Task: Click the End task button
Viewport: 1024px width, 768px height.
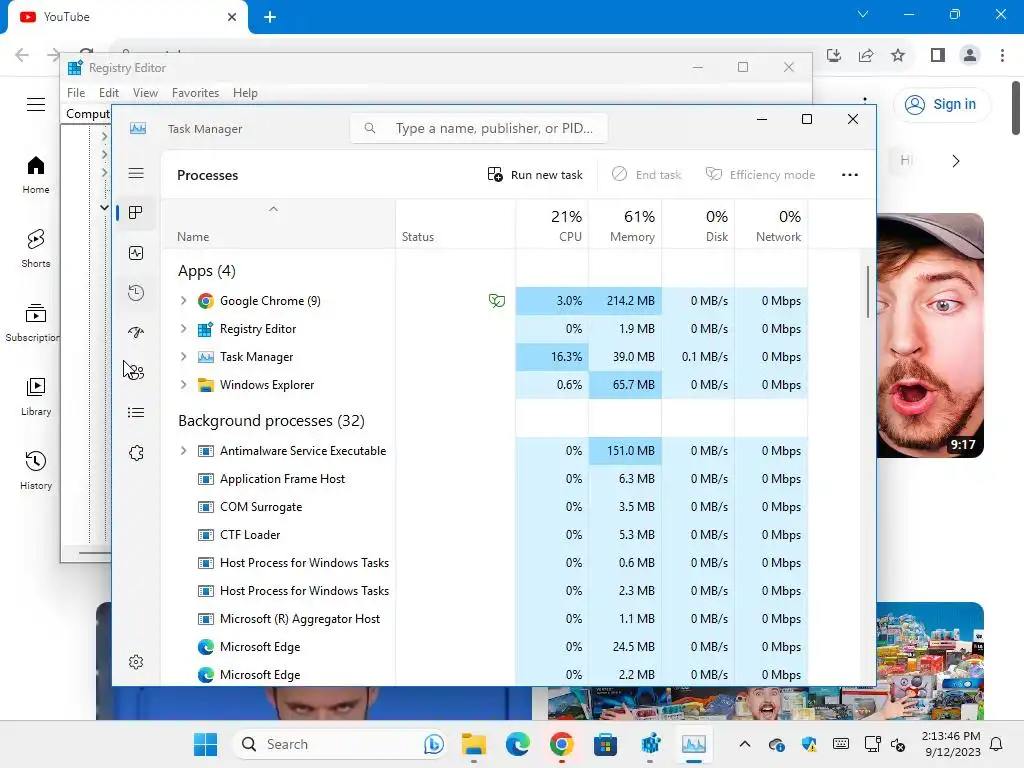Action: (647, 175)
